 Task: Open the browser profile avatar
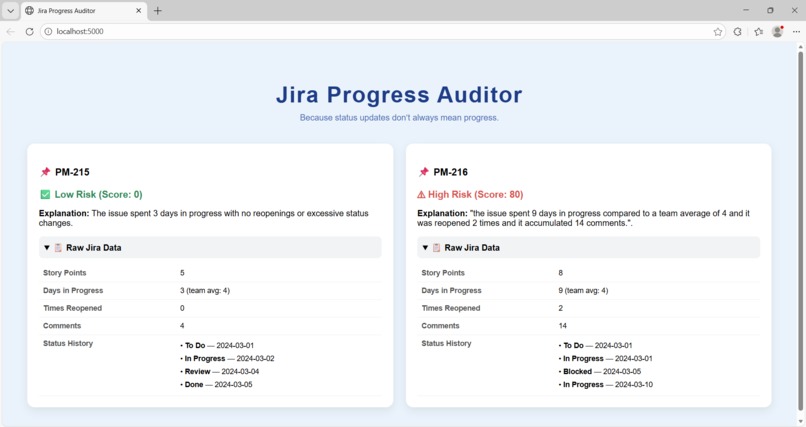tap(778, 32)
